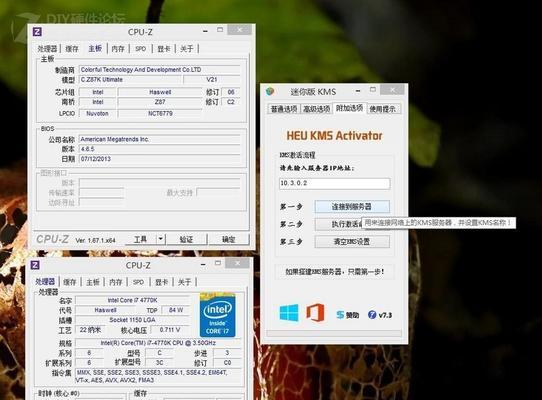Screen dimensions: 542x400
Task: Open SPD tab in the bottom CPU-Z window
Action: point(138,282)
